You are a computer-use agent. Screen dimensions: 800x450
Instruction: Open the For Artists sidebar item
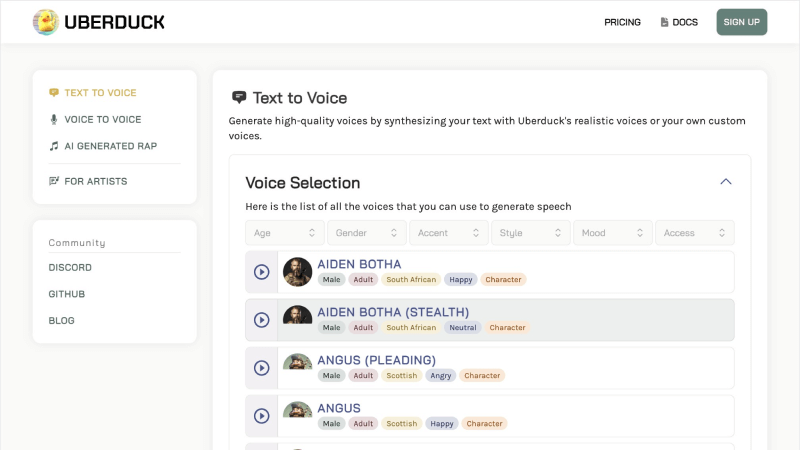click(95, 181)
